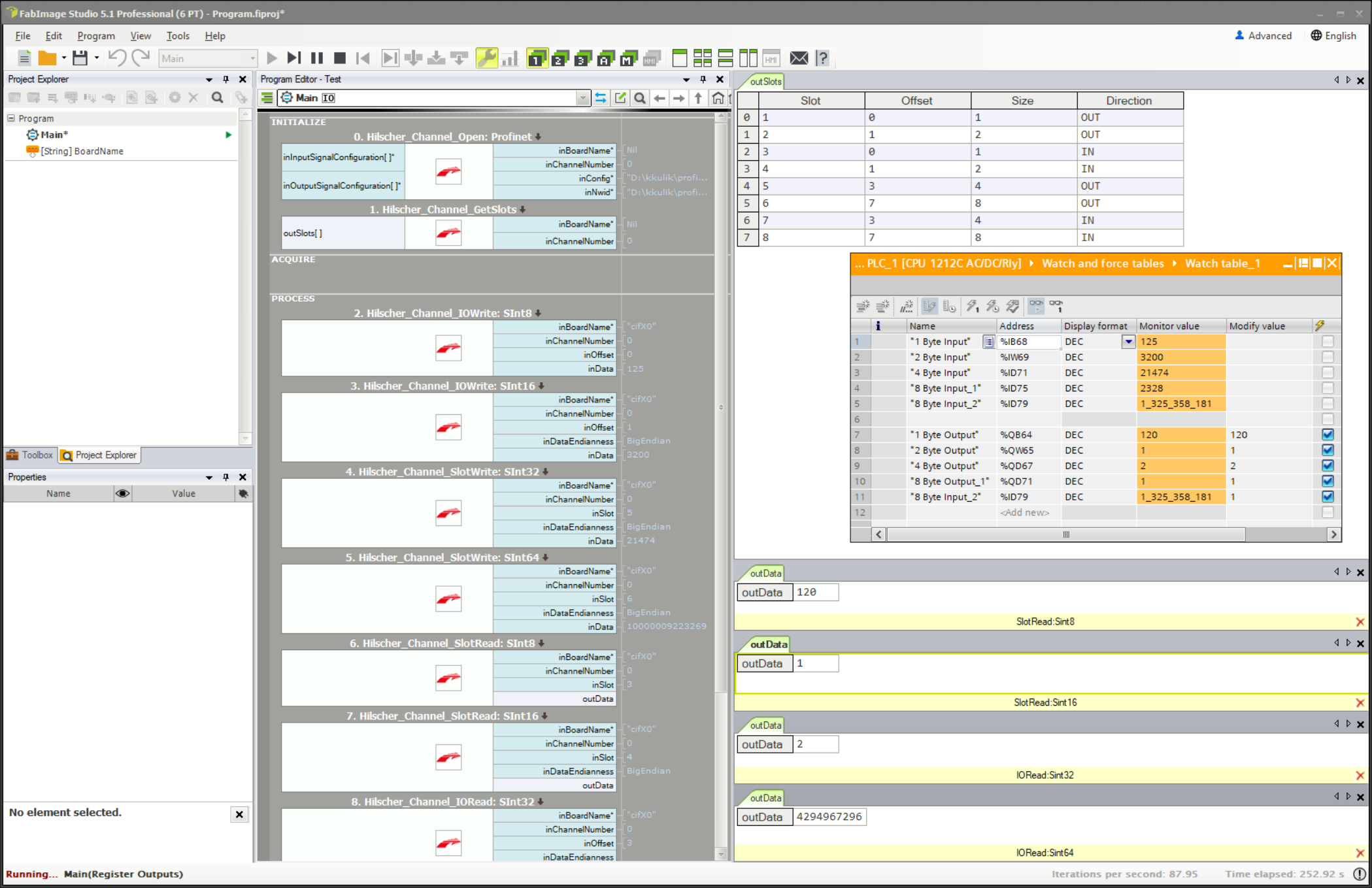Toggle eye visibility column in Properties panel
This screenshot has width=1372, height=888.
pyautogui.click(x=122, y=493)
